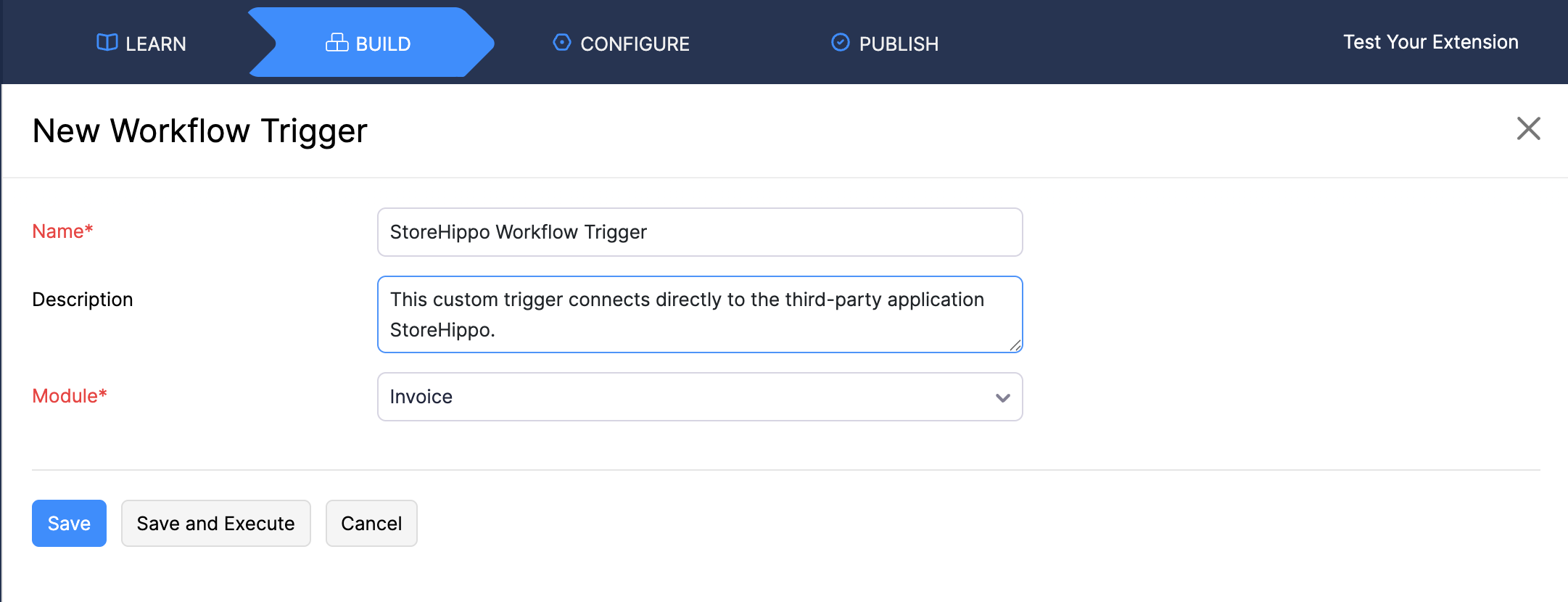The width and height of the screenshot is (1568, 602).
Task: Click the Configure hexagon icon
Action: tap(561, 43)
